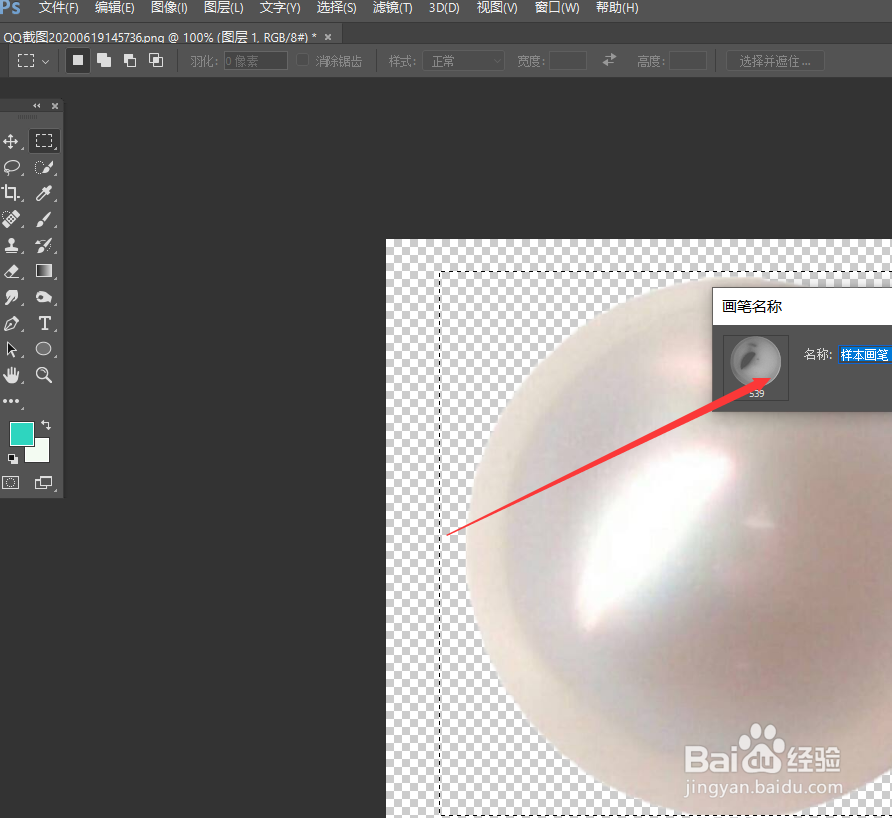The height and width of the screenshot is (818, 892).
Task: Open the 选择(S) menu
Action: 336,8
